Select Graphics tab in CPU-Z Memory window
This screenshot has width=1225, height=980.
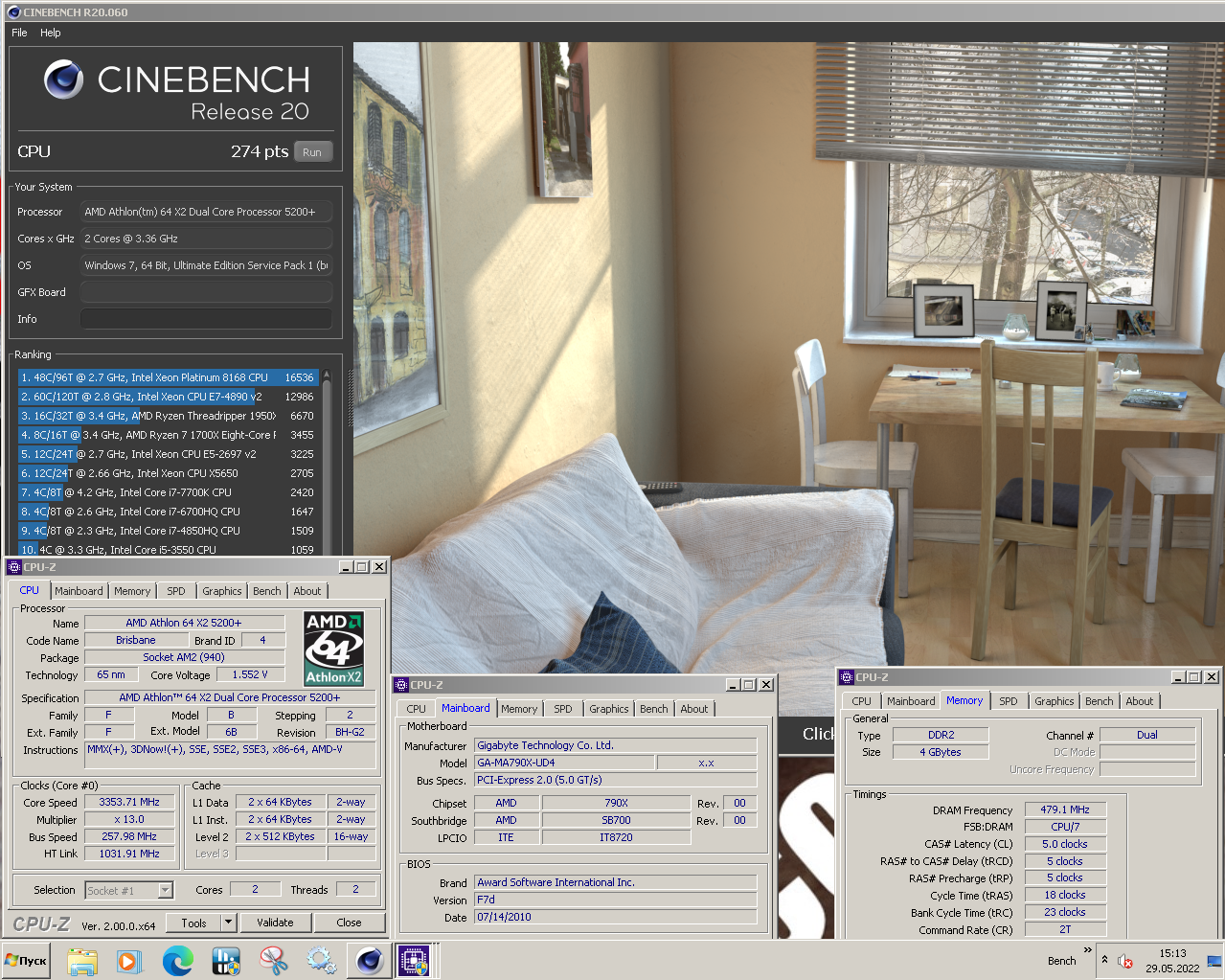pos(1055,701)
